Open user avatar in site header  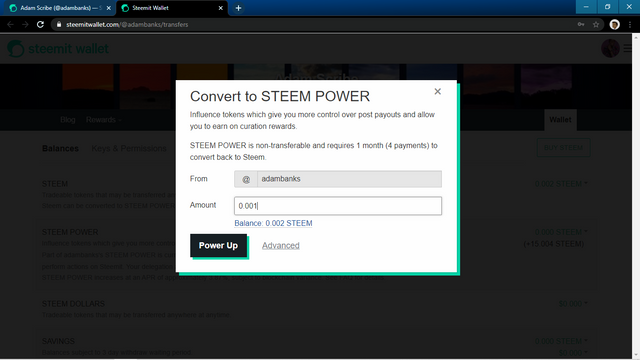(610, 49)
